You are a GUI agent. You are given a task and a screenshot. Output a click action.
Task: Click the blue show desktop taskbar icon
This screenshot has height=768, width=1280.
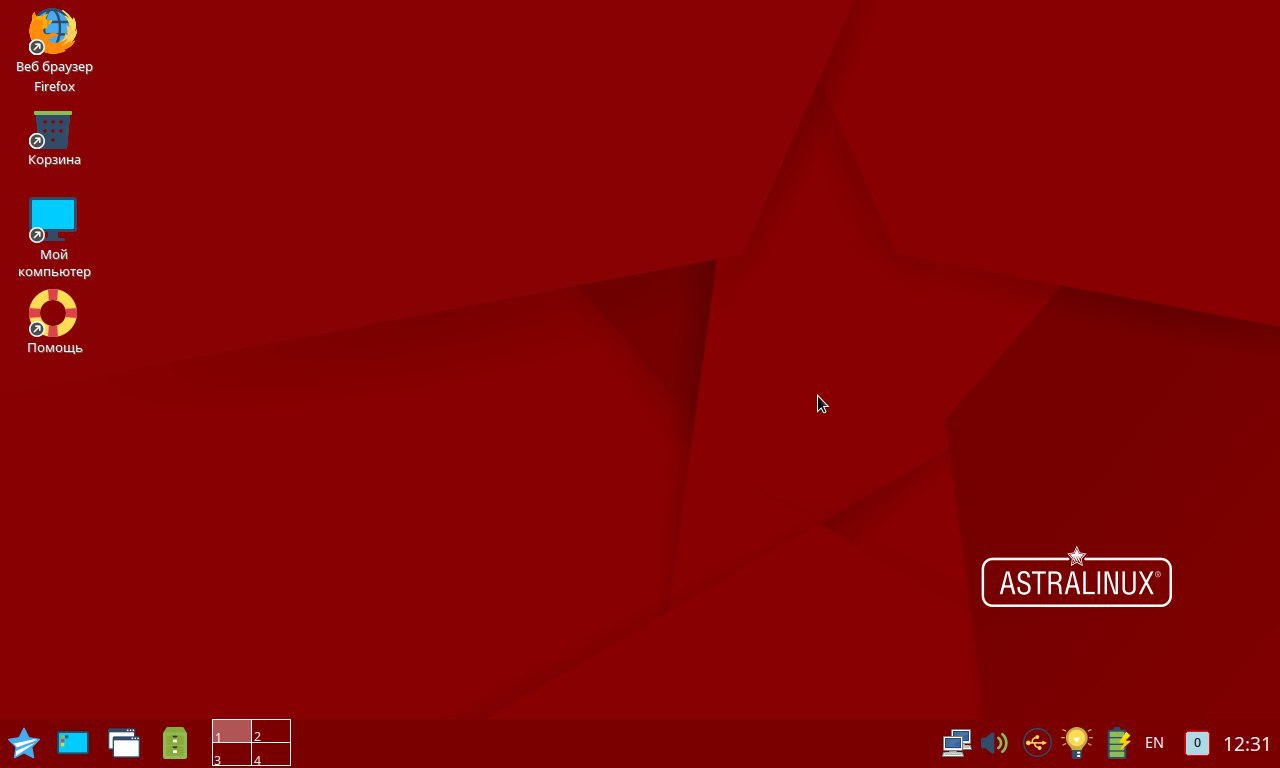[x=73, y=743]
